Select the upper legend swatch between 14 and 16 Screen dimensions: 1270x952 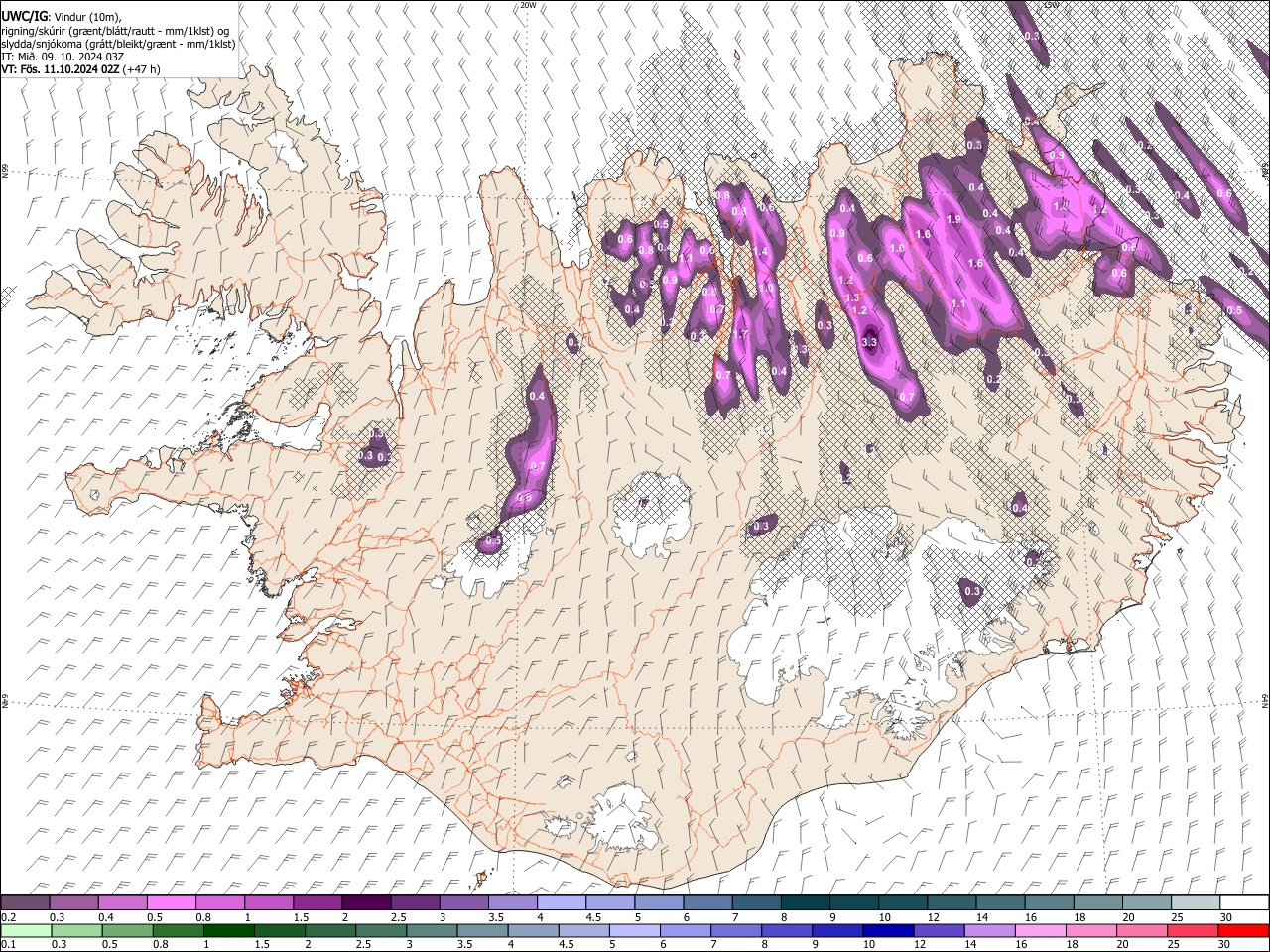1000,902
